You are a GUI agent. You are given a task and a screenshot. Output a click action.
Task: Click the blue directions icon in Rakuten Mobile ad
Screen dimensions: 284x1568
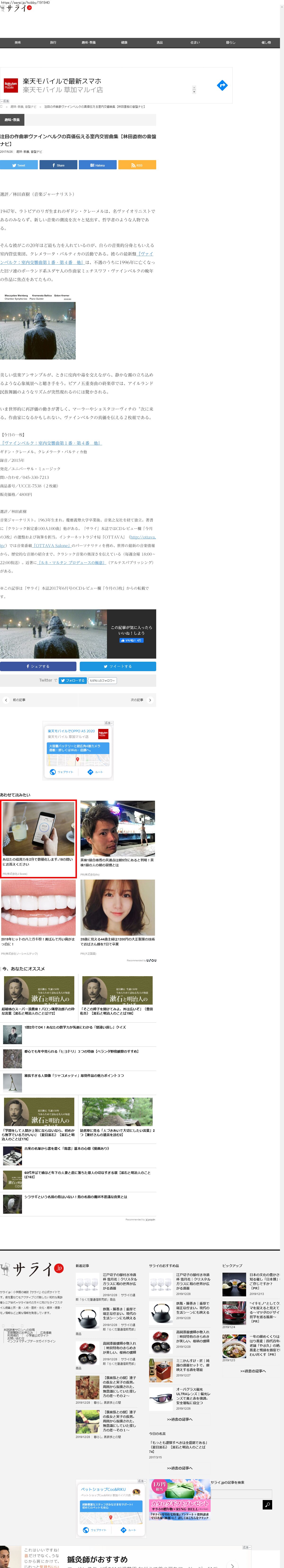click(x=222, y=85)
